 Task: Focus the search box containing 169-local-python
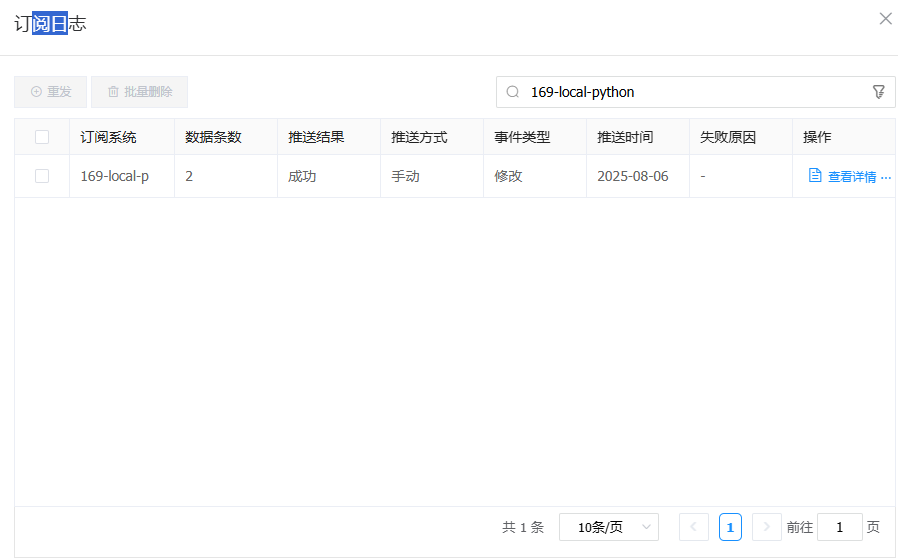pyautogui.click(x=690, y=92)
